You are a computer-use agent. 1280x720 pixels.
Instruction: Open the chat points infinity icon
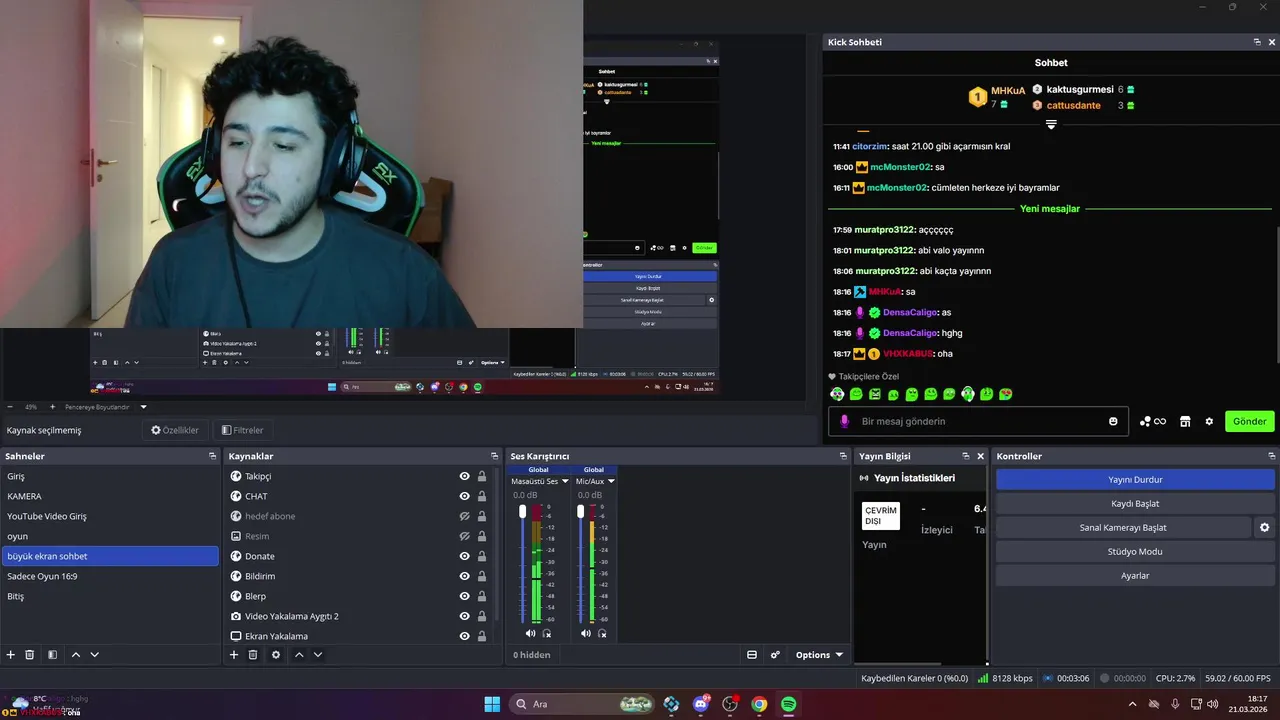point(1153,422)
